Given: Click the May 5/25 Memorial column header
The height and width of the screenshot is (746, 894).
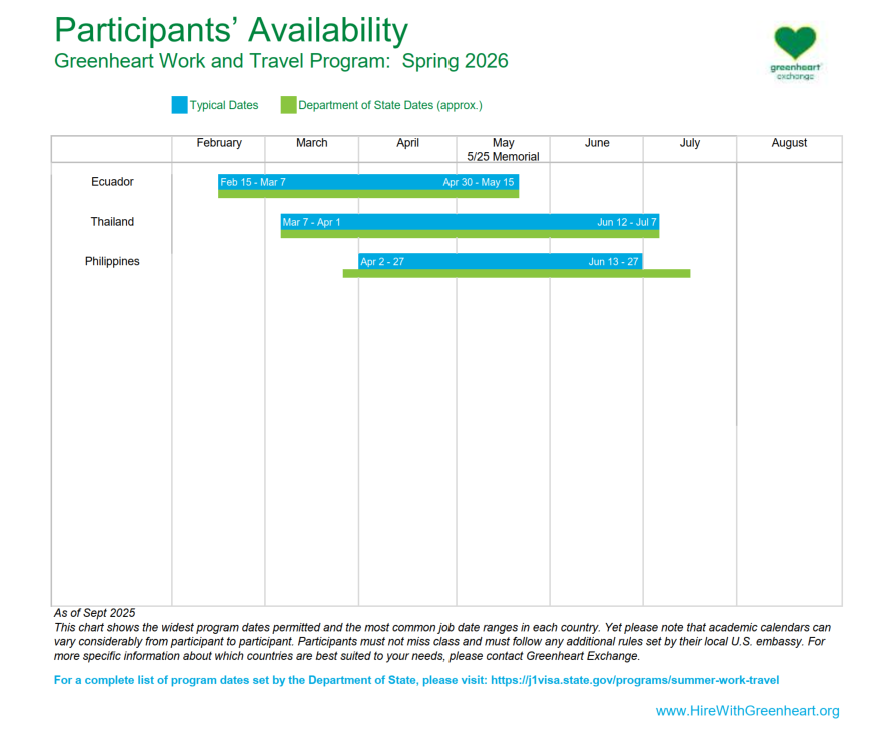Looking at the screenshot, I should (x=503, y=149).
